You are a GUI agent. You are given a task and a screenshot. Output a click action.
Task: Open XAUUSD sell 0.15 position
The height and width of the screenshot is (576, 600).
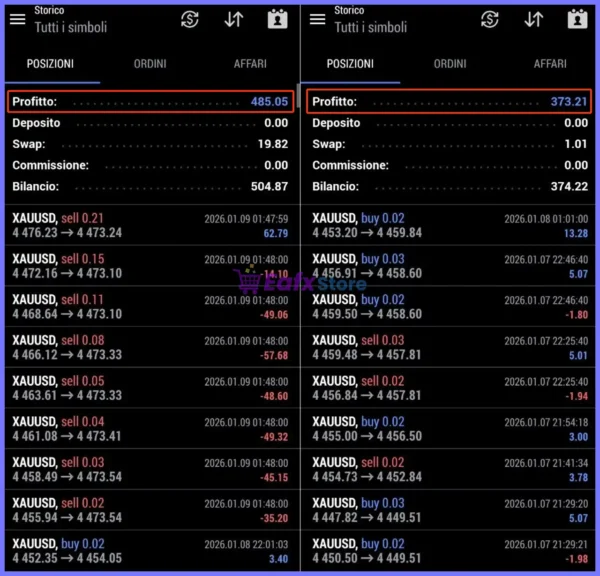pos(152,266)
